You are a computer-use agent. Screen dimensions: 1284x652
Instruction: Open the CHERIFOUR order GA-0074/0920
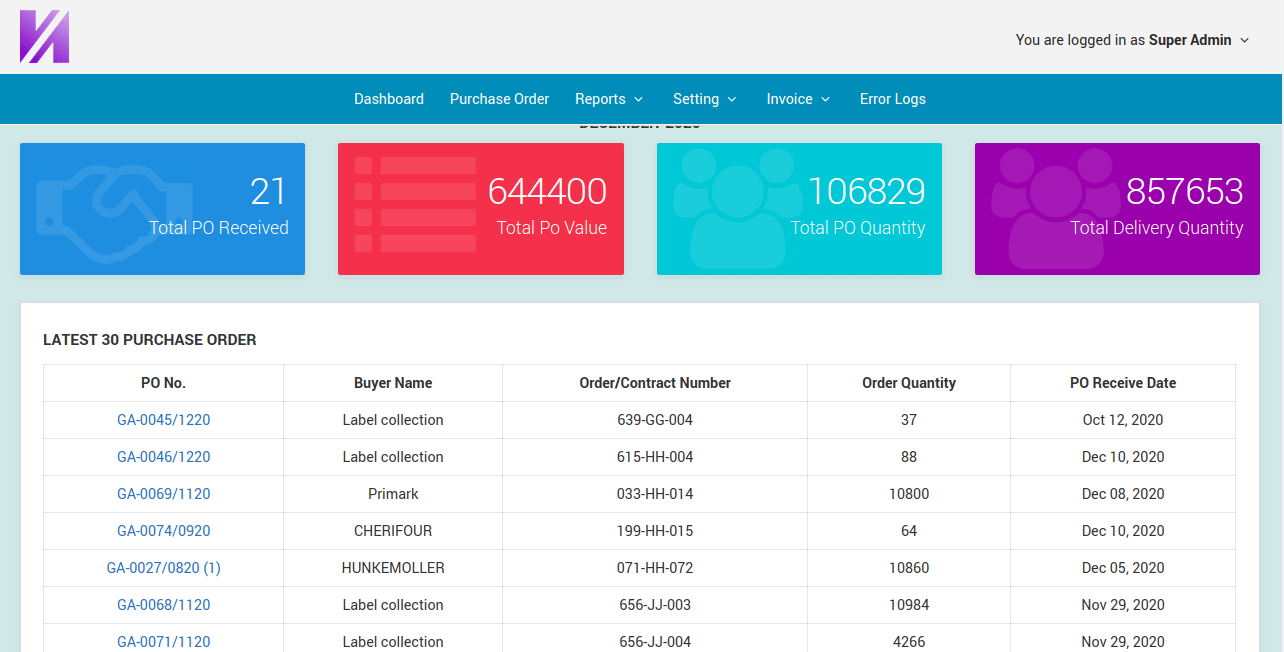[163, 531]
